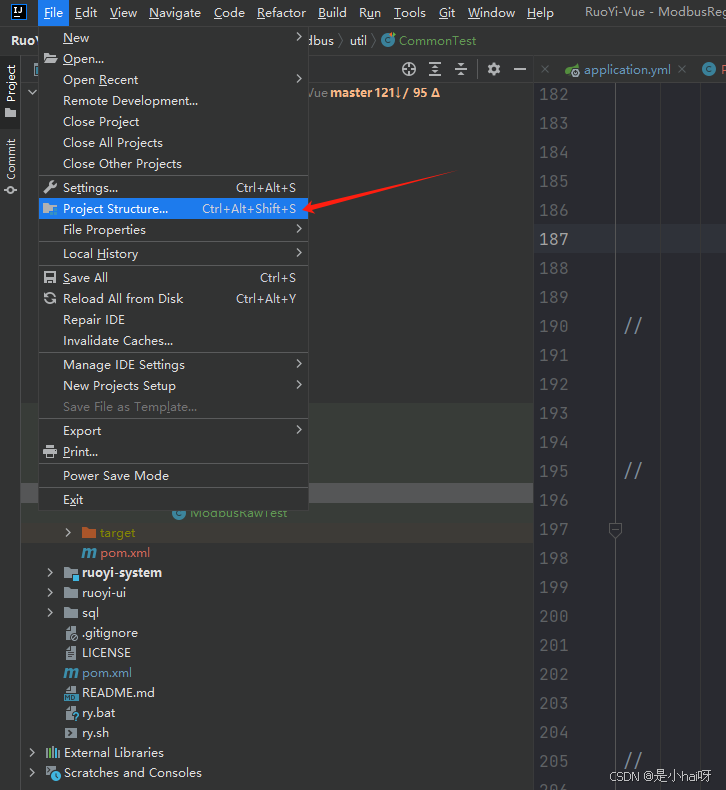Click the Print printer icon

50,451
